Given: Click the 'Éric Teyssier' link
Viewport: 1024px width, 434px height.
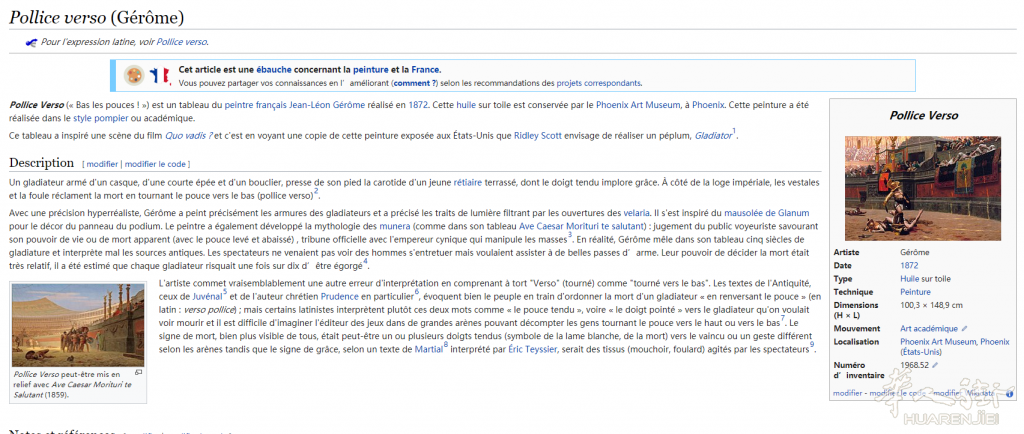Looking at the screenshot, I should click(539, 348).
